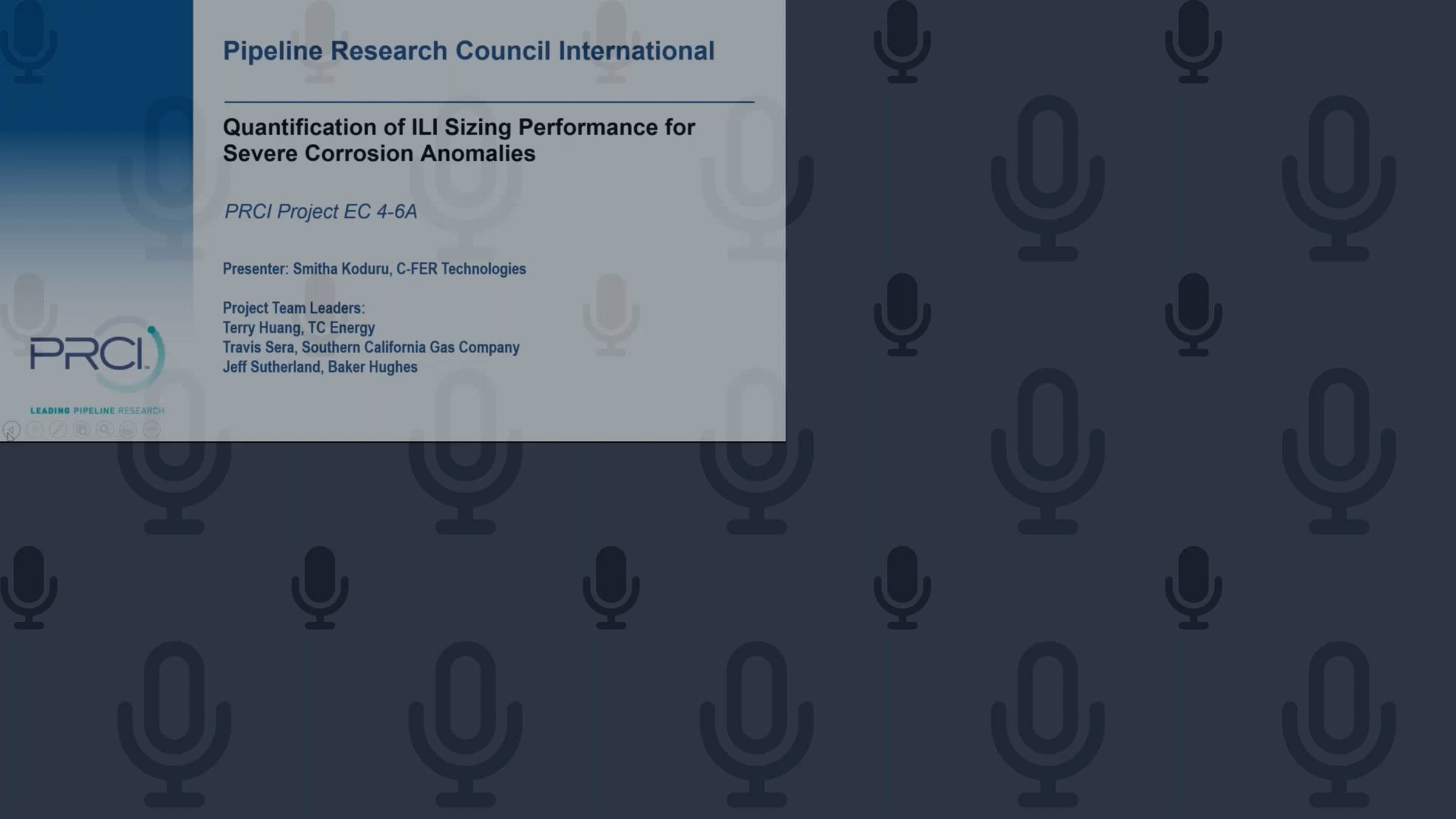Viewport: 1456px width, 819px height.
Task: Open pen and laser pointer tools
Action: 58,430
